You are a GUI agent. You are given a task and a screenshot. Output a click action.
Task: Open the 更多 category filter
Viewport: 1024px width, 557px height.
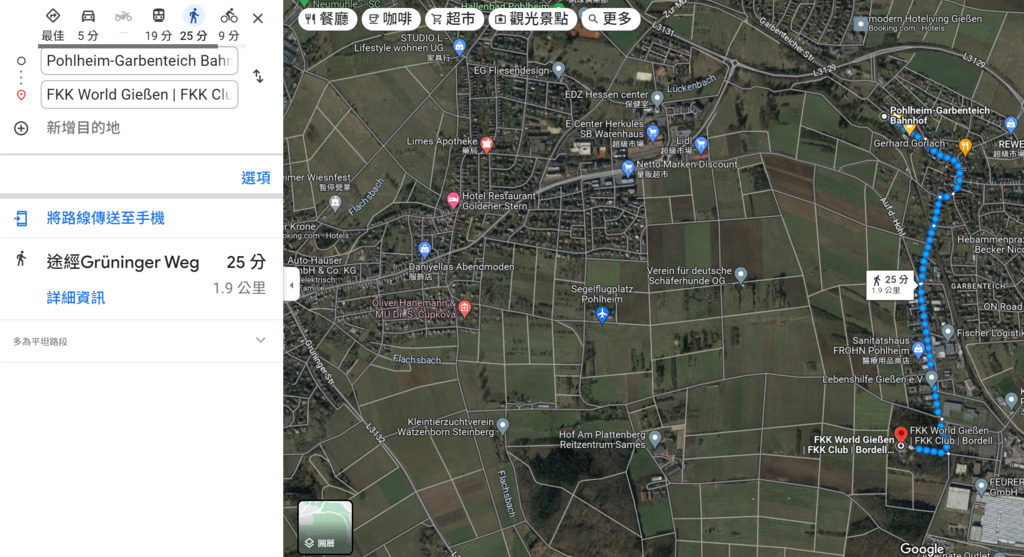(610, 19)
